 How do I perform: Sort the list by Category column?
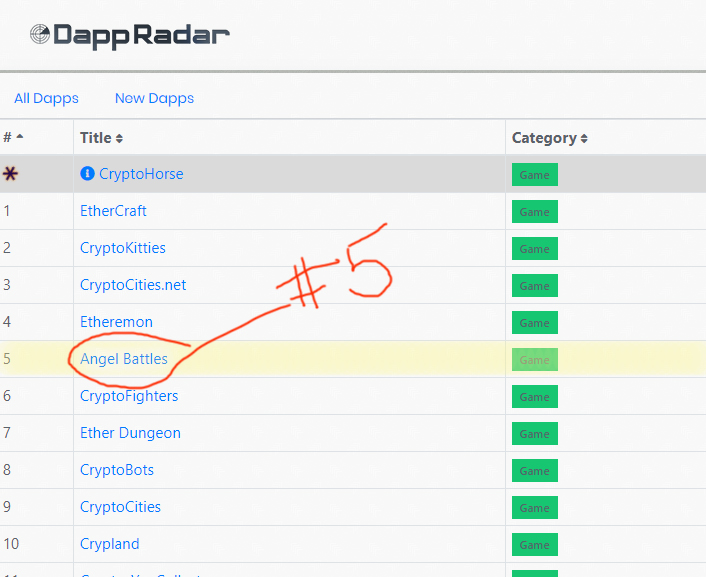[x=549, y=138]
